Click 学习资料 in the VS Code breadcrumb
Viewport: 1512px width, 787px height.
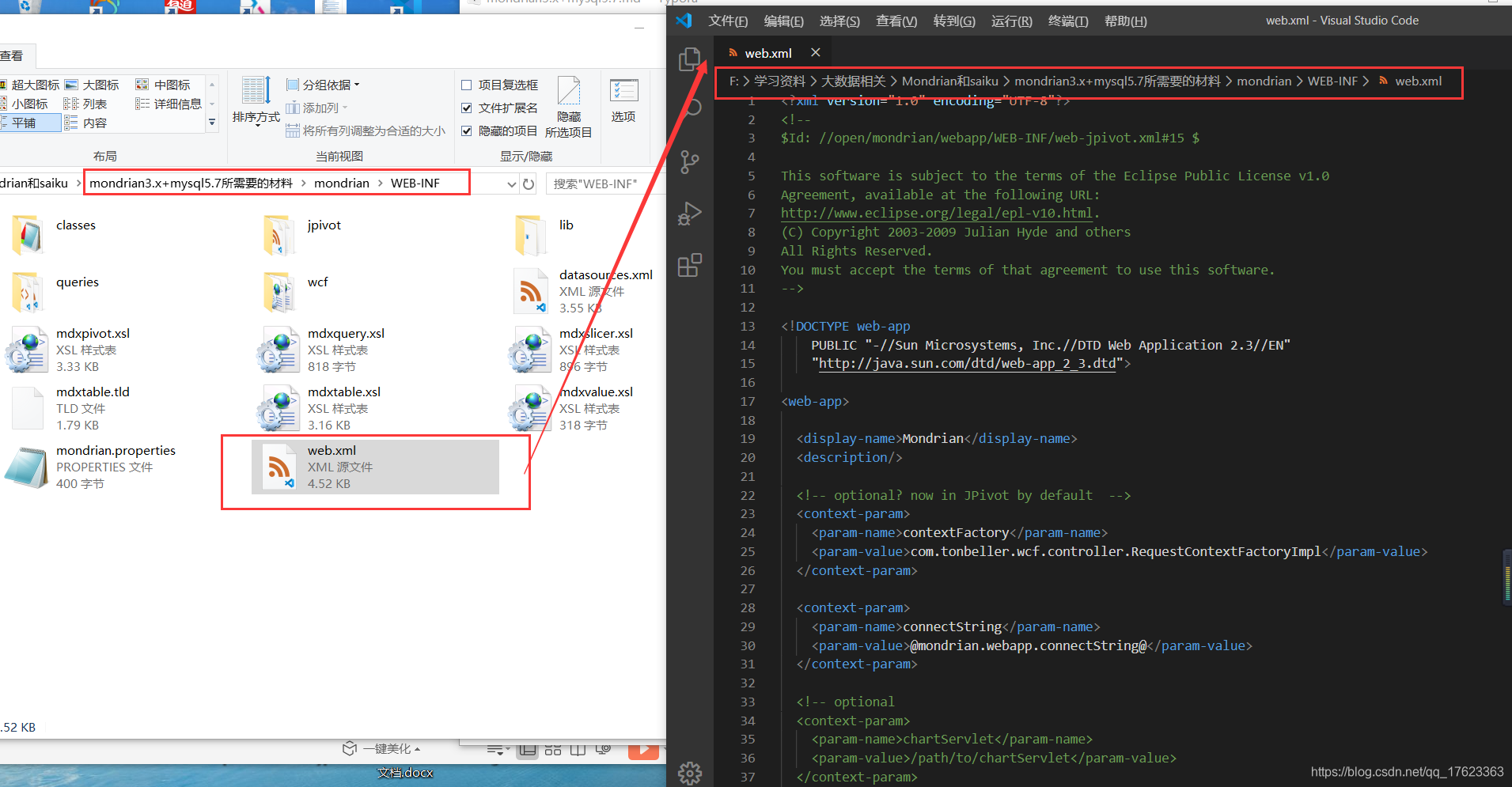pyautogui.click(x=779, y=81)
